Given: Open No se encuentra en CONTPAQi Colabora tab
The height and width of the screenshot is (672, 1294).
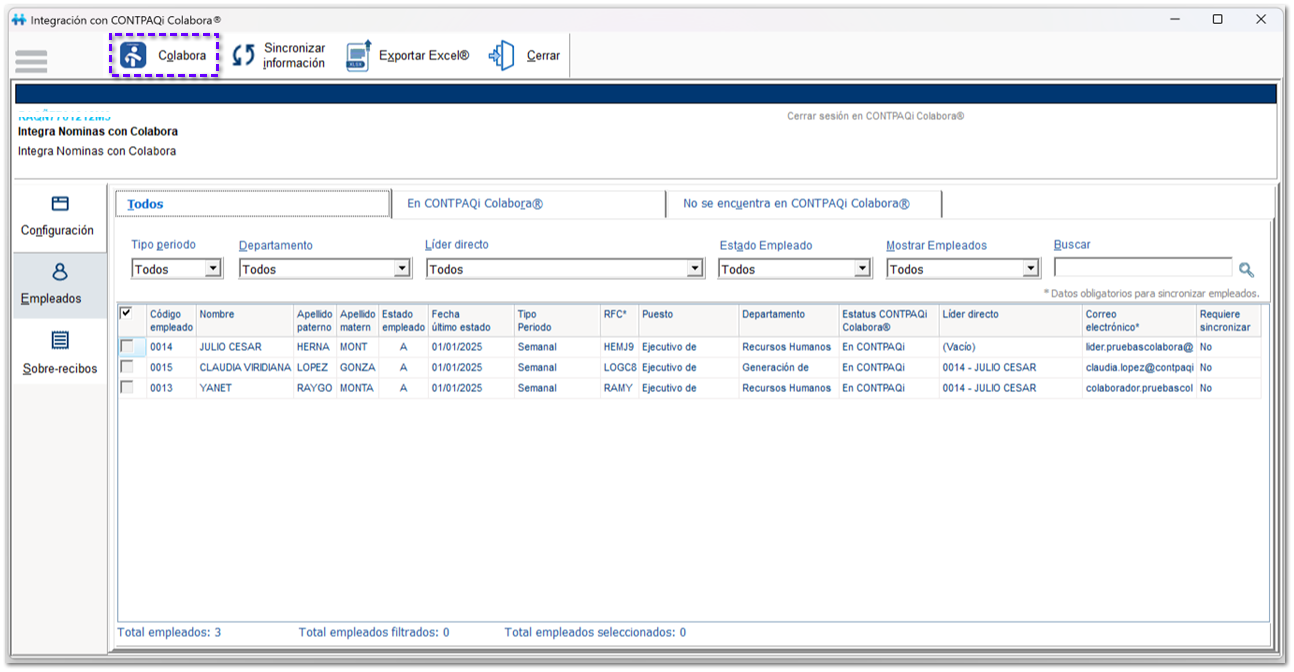Looking at the screenshot, I should pos(804,204).
